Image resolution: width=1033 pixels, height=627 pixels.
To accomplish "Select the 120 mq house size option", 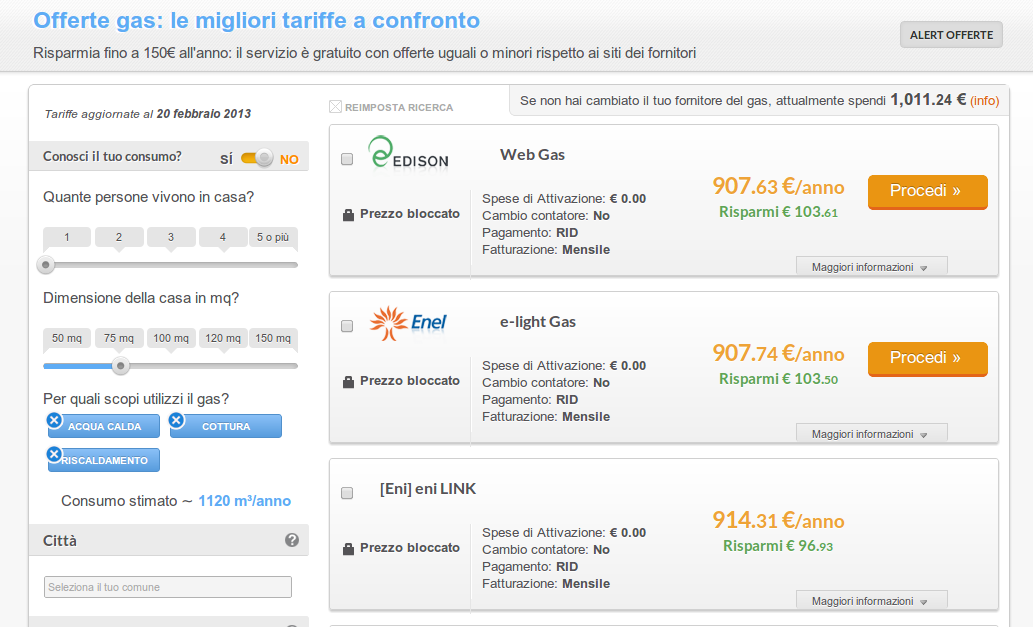I will click(x=223, y=338).
